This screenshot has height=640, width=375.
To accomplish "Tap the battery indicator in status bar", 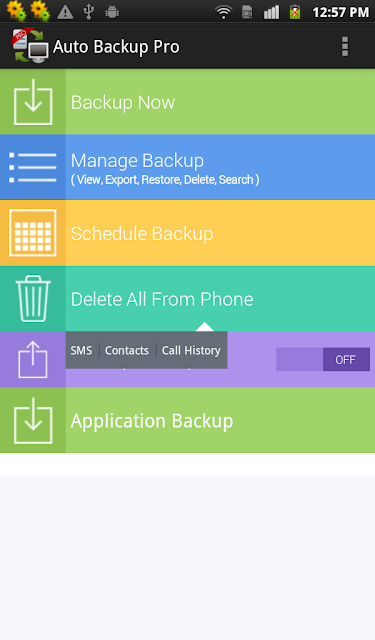I will [x=295, y=12].
